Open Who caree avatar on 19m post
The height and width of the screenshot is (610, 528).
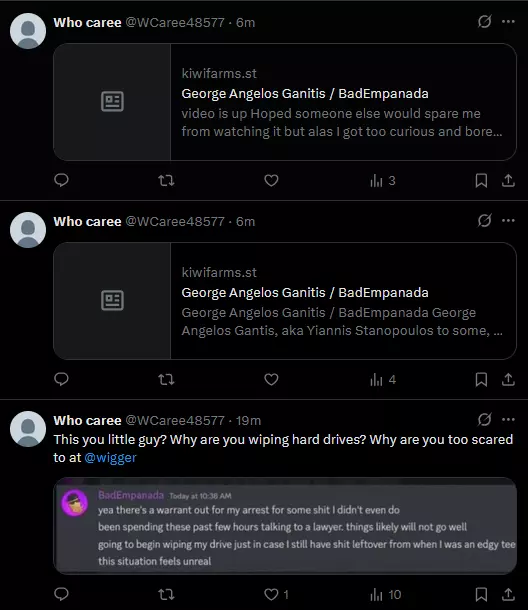[28, 429]
